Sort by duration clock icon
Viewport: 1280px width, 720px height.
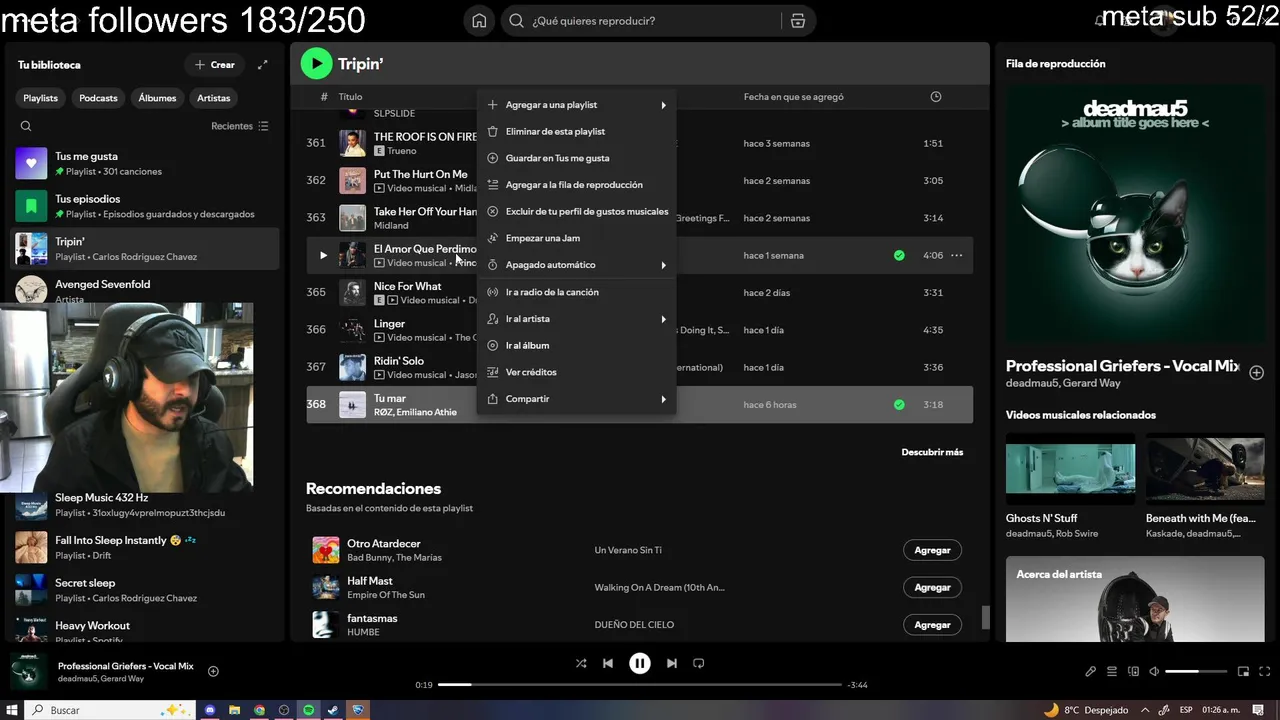[x=936, y=97]
